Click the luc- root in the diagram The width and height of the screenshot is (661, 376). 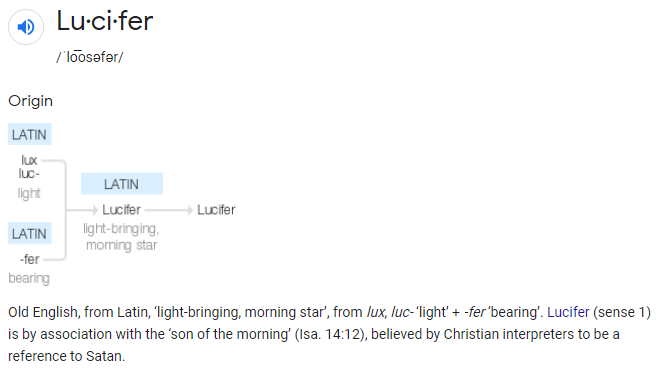click(x=29, y=173)
